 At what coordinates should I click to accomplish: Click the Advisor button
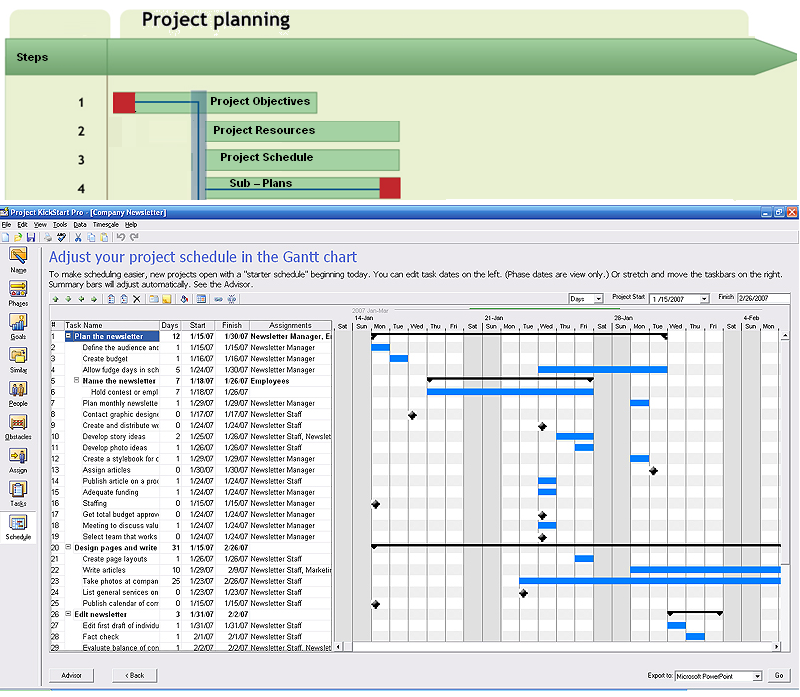point(70,675)
